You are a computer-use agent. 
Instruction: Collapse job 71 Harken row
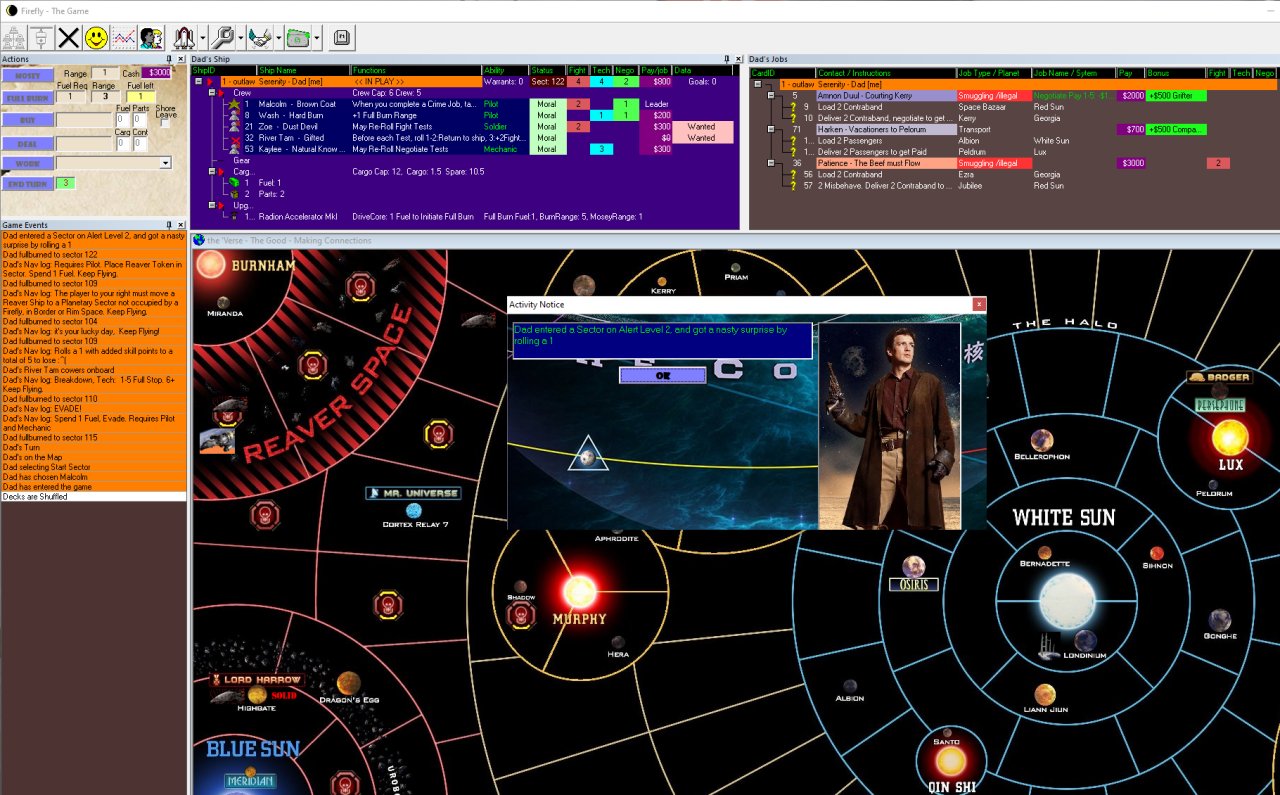[x=771, y=129]
